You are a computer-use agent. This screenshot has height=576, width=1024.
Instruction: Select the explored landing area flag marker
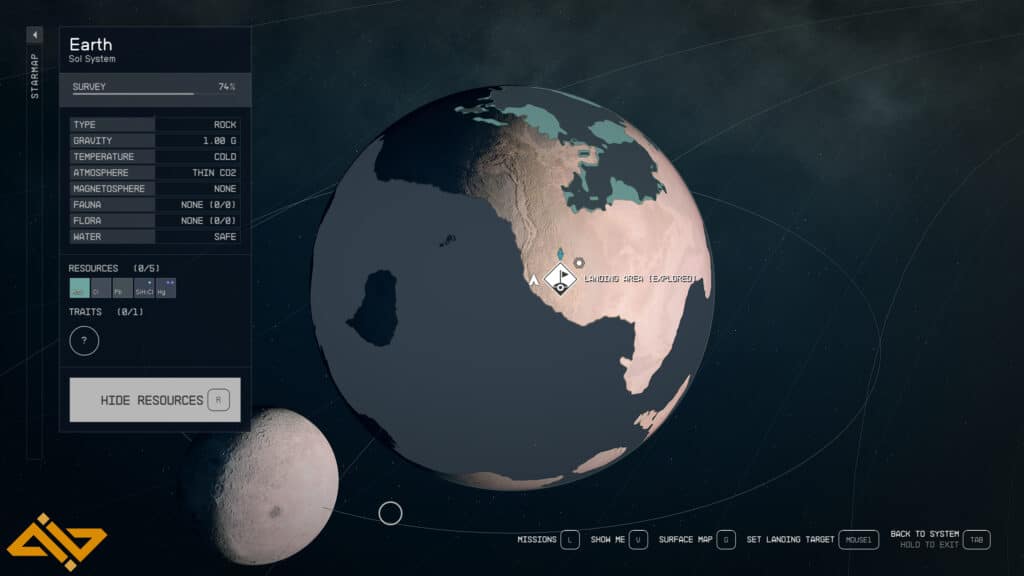click(x=560, y=279)
